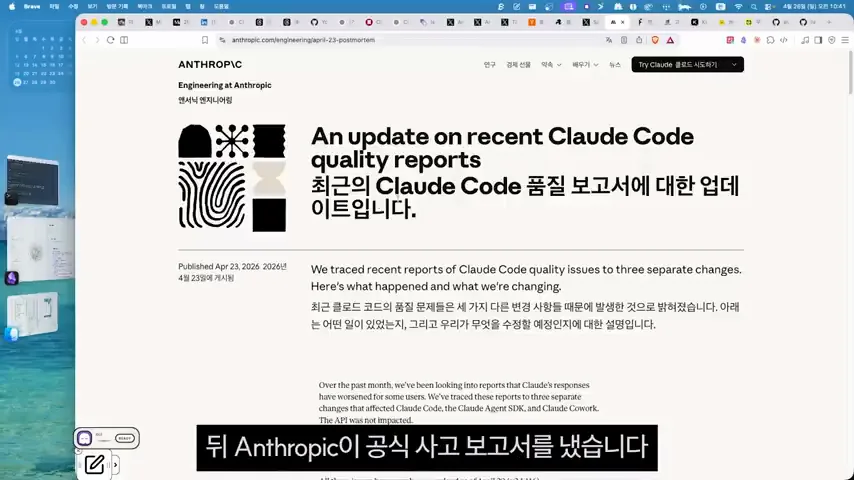854x480 pixels.
Task: Open the code brackets extension icon
Action: (784, 40)
